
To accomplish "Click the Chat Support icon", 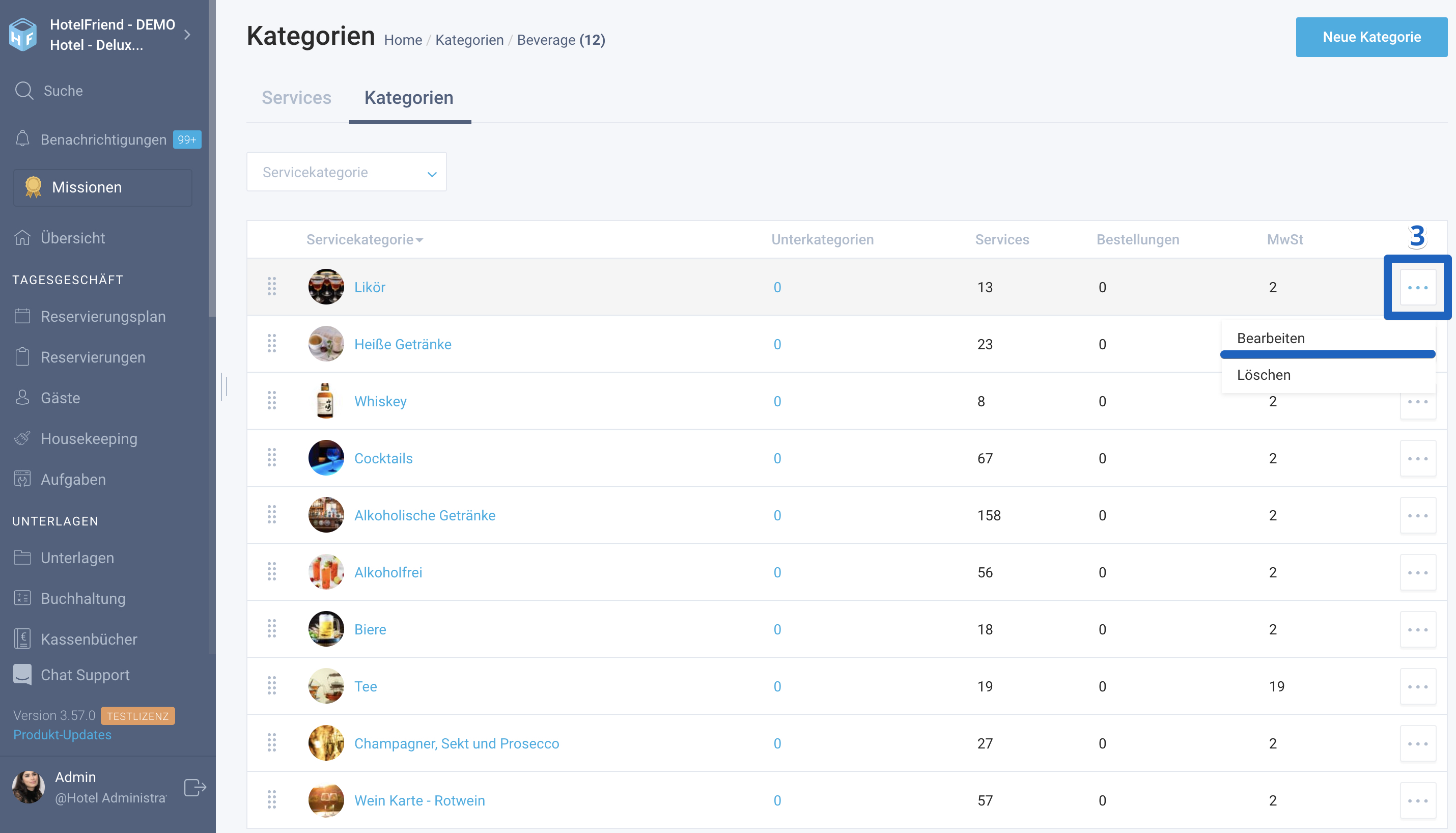I will [x=22, y=675].
